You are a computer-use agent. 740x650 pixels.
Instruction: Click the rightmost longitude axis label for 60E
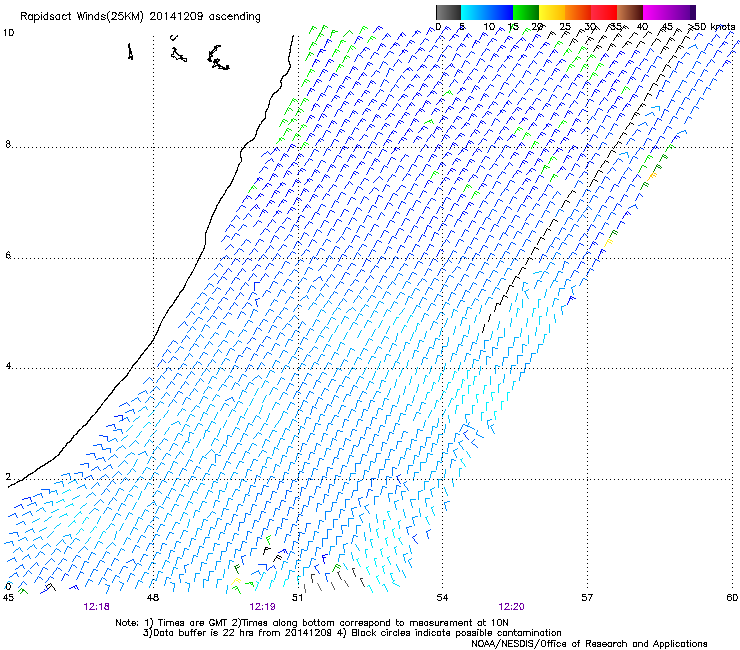point(732,598)
